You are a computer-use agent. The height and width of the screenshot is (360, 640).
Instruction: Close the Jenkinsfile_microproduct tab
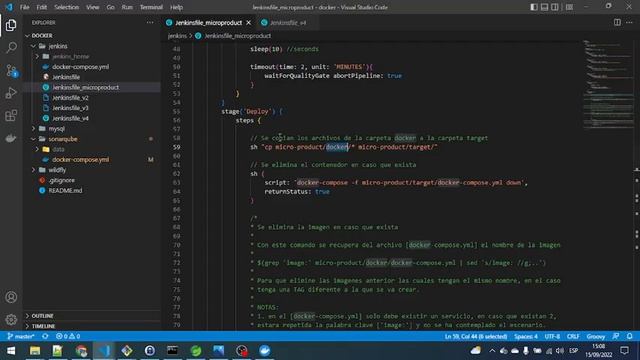point(249,23)
